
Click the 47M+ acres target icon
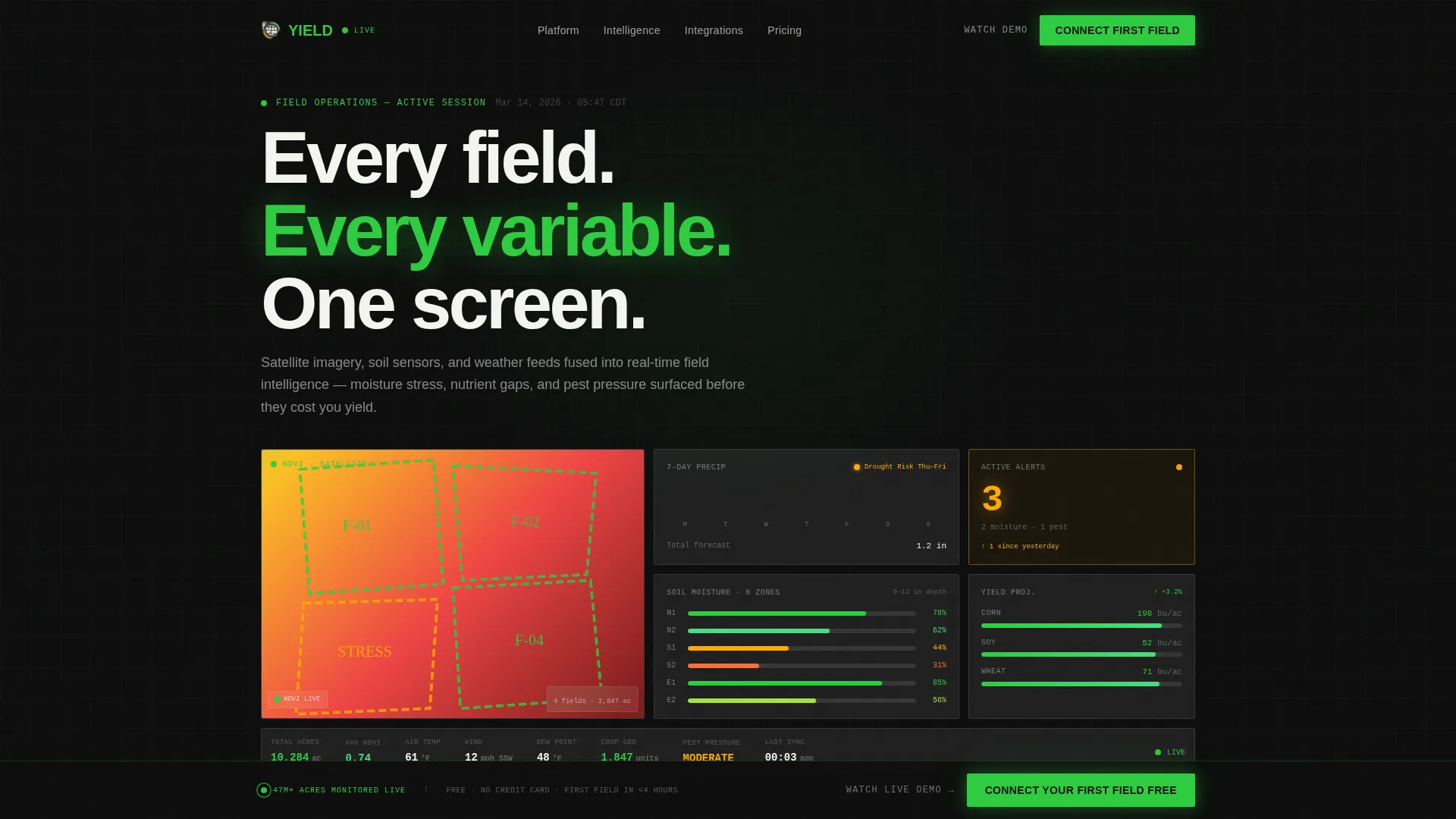pos(264,790)
